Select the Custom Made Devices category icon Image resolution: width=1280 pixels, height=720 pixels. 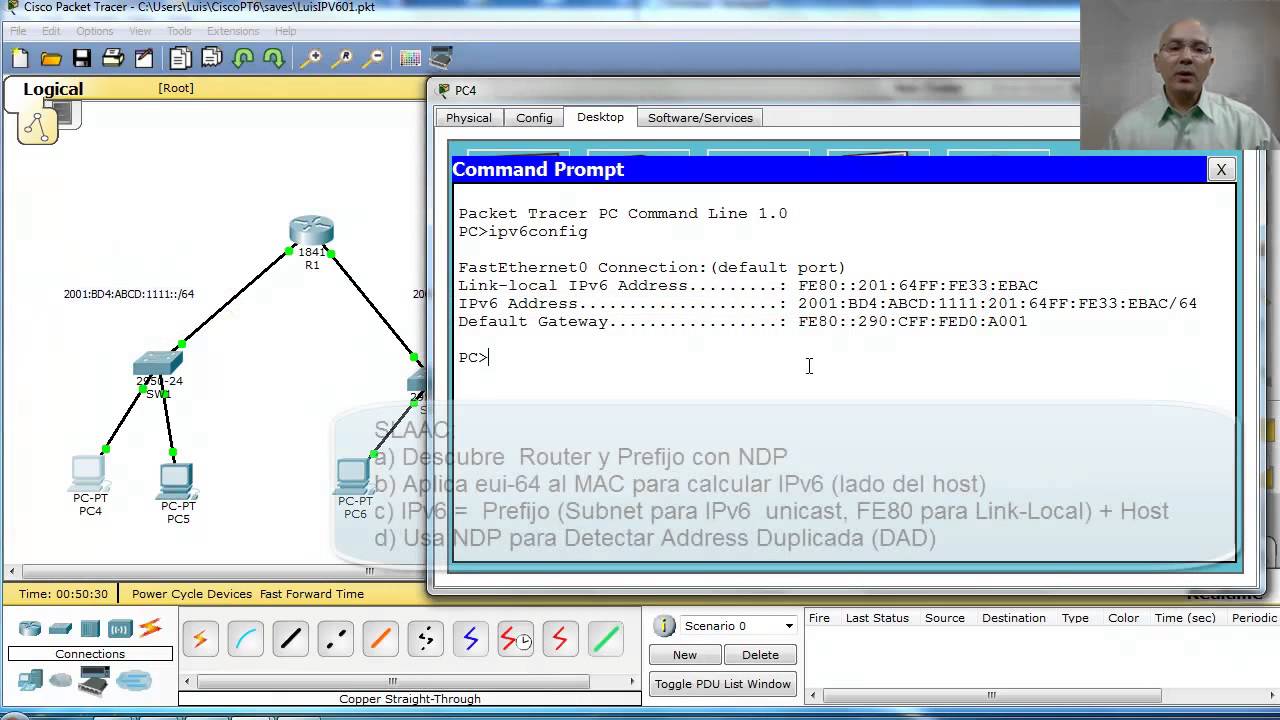94,682
